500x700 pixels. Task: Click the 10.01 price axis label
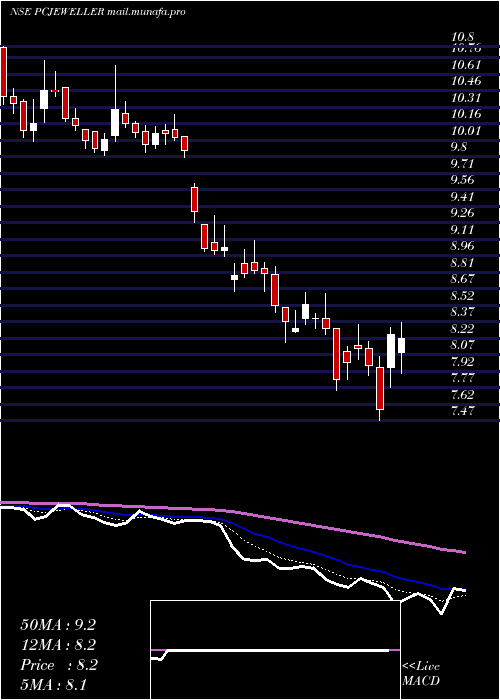466,131
